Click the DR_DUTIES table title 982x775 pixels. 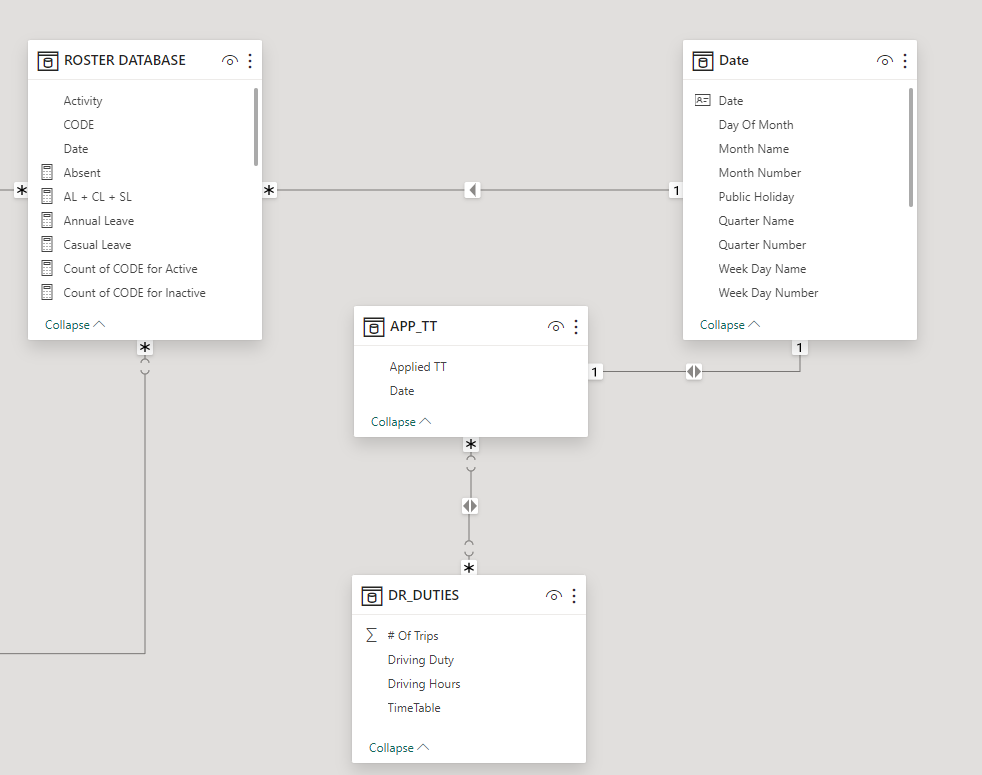423,595
